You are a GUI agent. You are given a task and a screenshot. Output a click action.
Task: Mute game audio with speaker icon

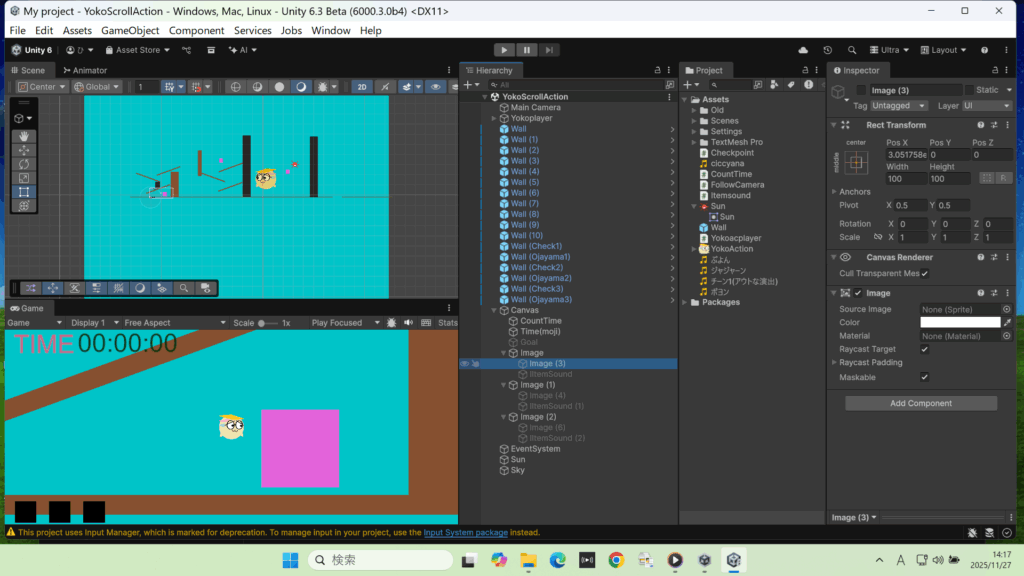click(x=407, y=323)
